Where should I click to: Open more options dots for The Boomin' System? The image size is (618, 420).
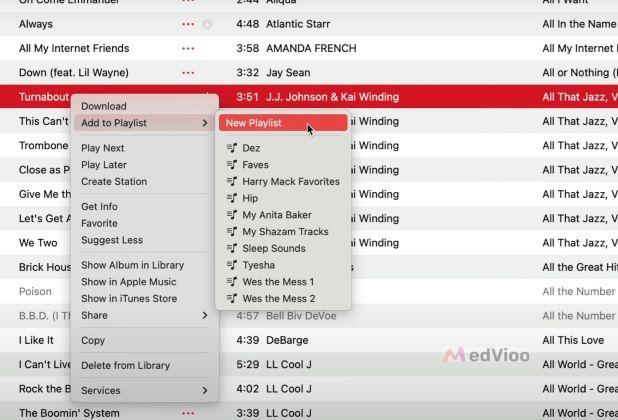(x=188, y=413)
